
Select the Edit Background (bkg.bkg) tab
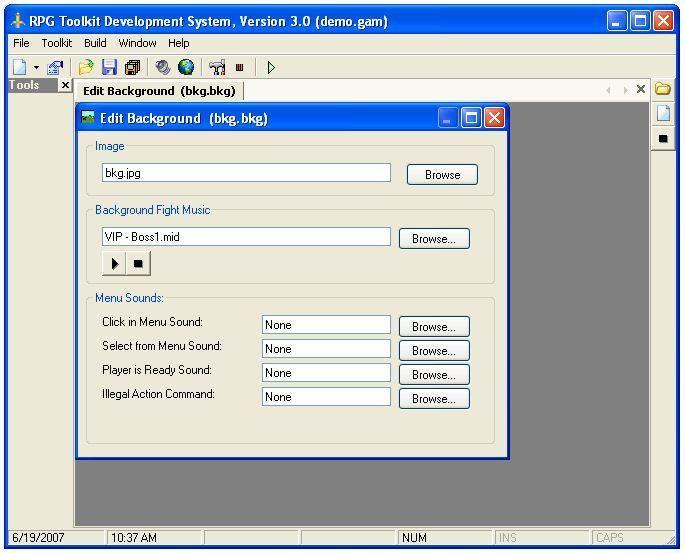click(160, 91)
